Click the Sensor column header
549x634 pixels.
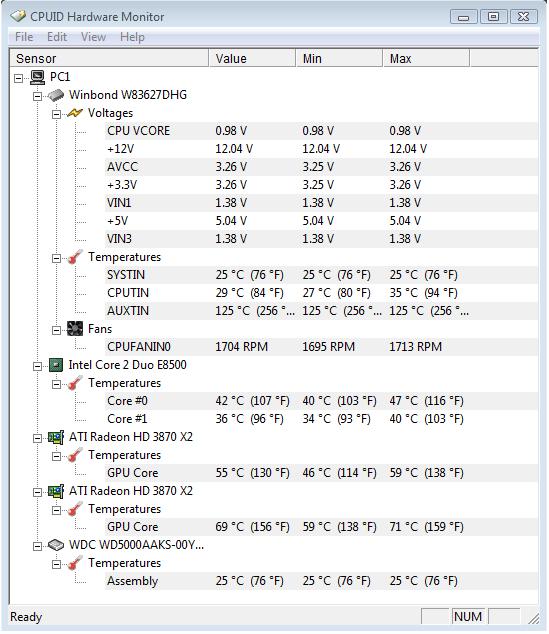point(109,59)
